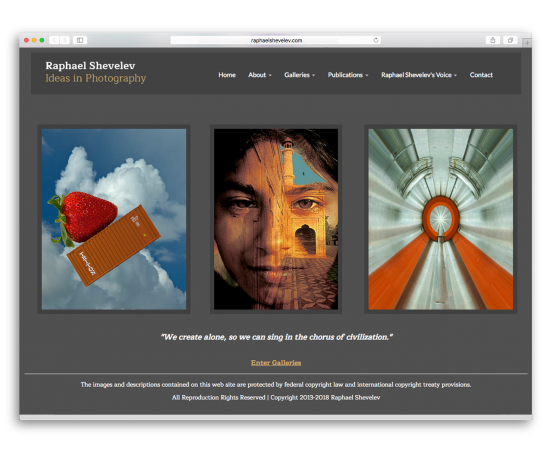
Task: Open the Share icon in Safari toolbar
Action: click(492, 40)
